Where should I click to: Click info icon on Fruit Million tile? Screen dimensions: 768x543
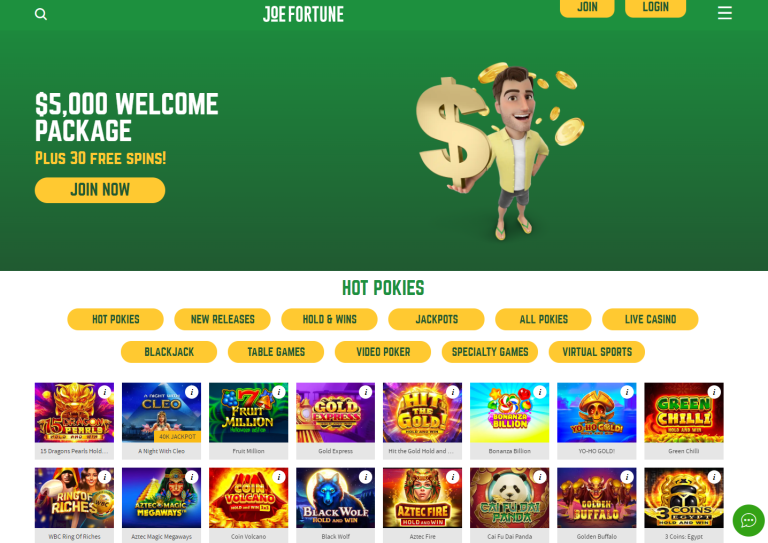[x=279, y=392]
